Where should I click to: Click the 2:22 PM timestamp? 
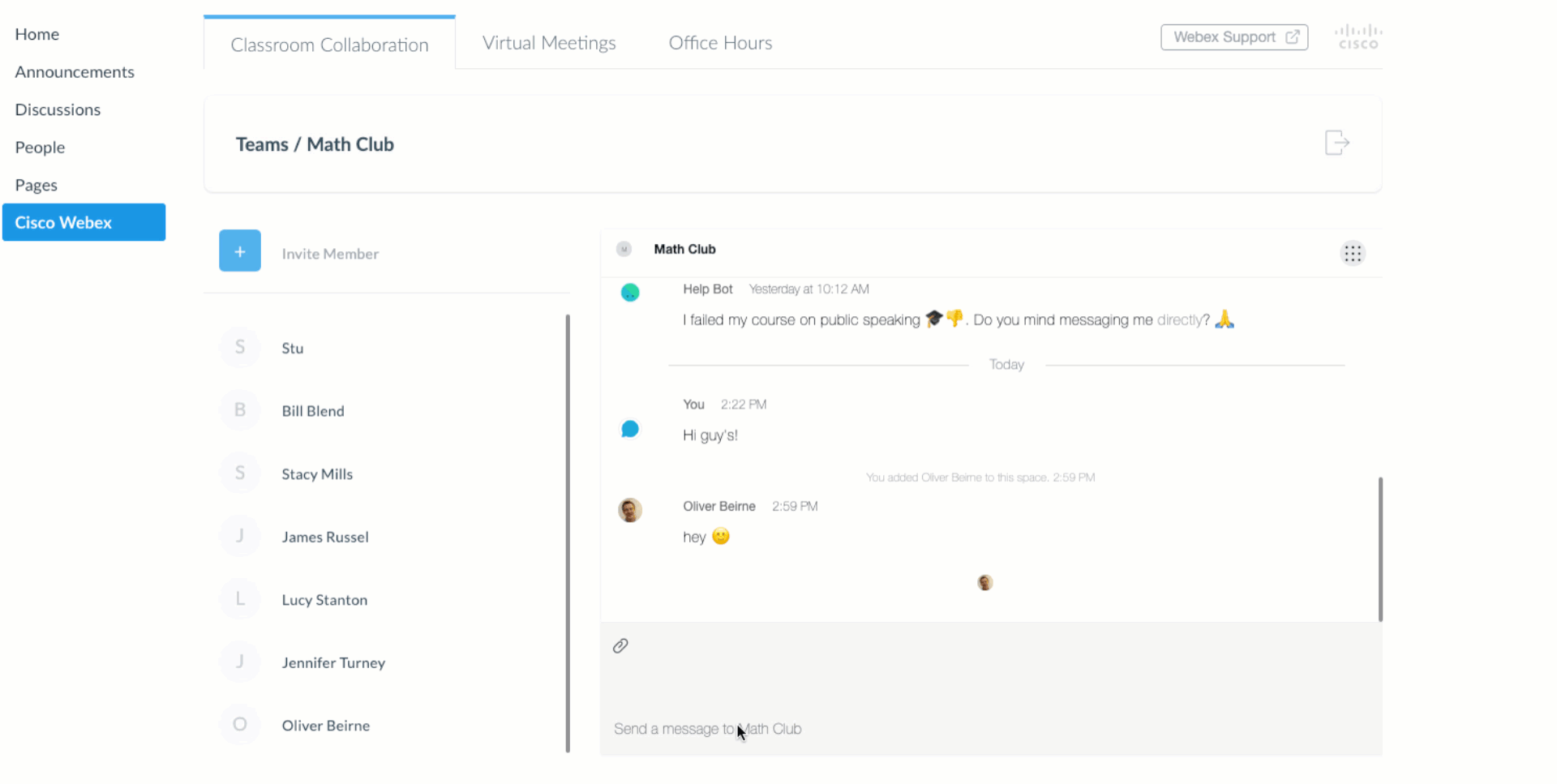(744, 405)
